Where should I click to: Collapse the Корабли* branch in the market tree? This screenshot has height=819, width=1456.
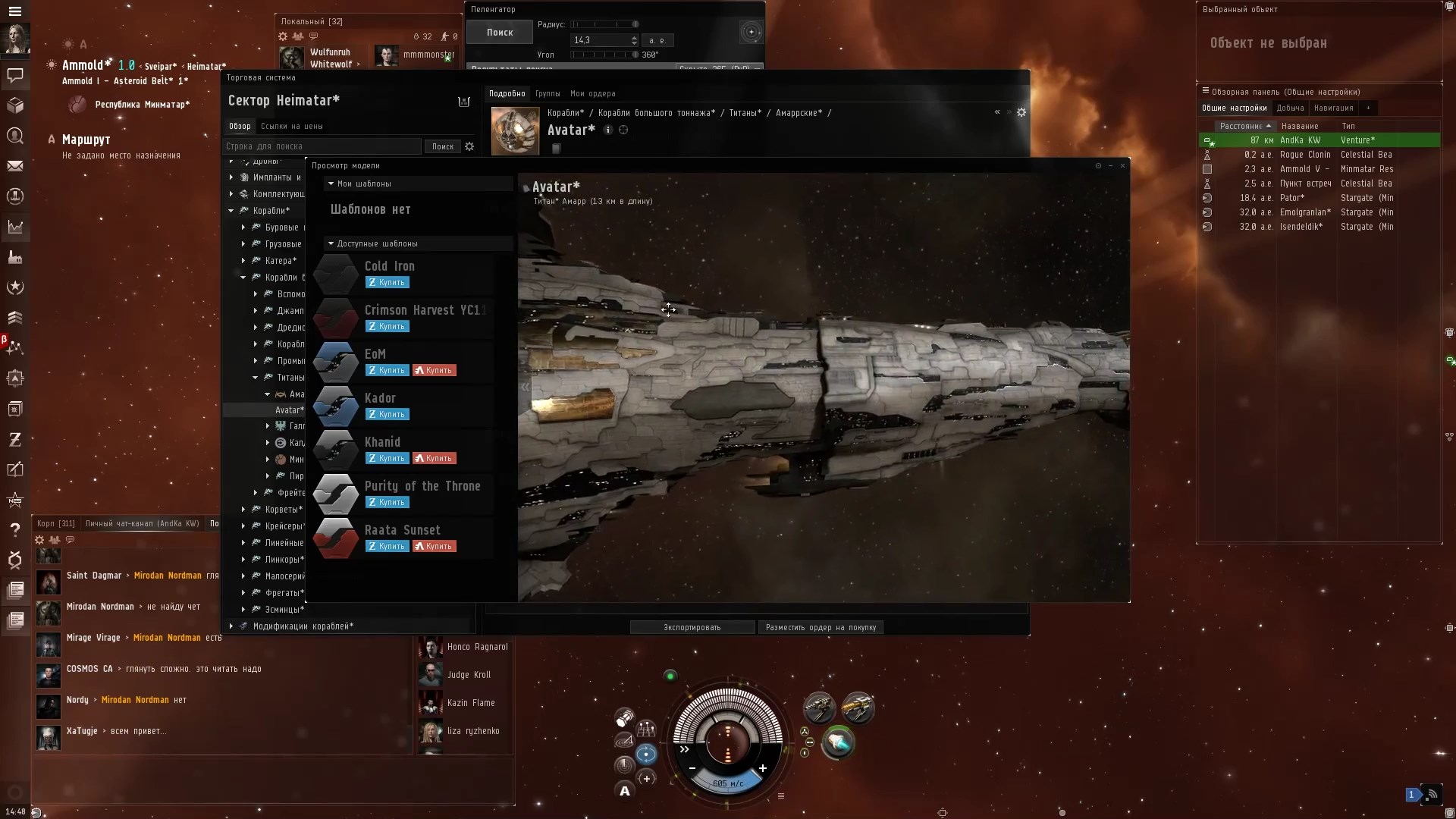pos(231,211)
